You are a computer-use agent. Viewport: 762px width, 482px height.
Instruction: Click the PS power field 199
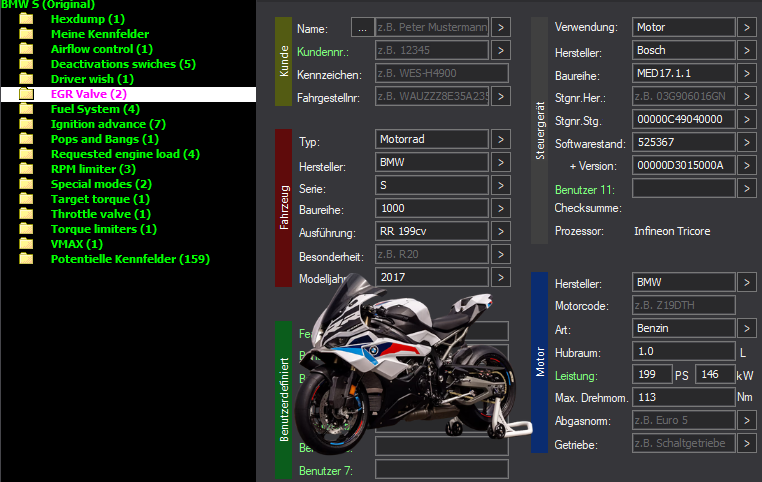click(652, 374)
